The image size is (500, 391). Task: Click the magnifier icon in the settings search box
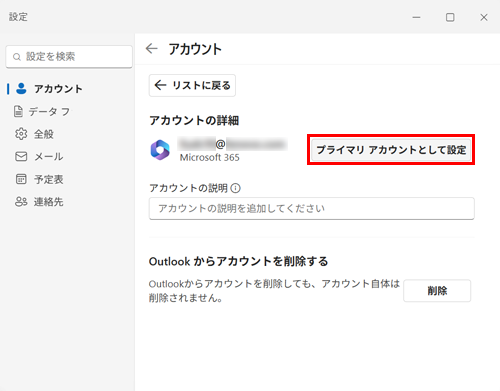[17, 57]
